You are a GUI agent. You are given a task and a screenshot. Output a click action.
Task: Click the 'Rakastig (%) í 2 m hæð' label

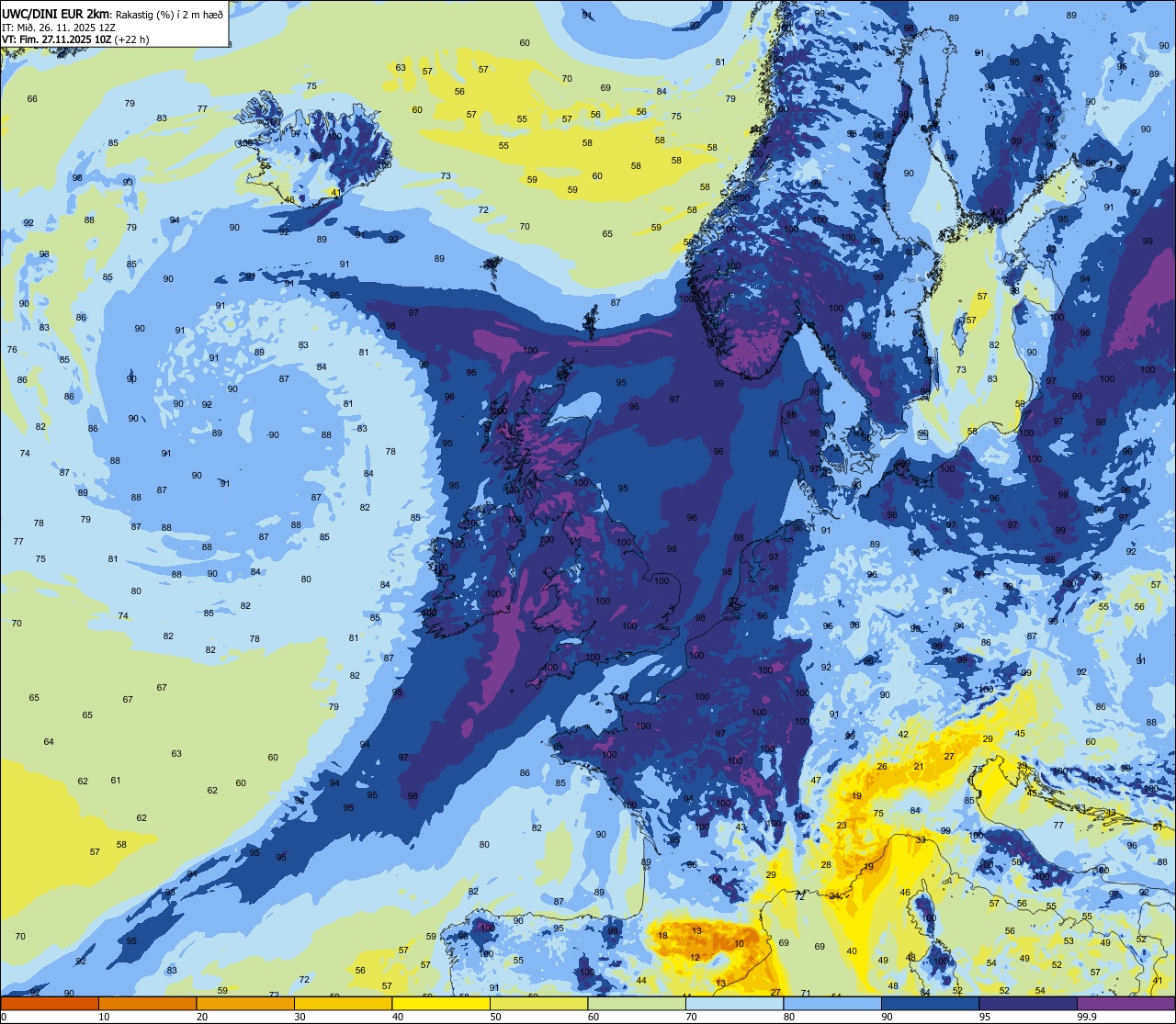[x=169, y=14]
